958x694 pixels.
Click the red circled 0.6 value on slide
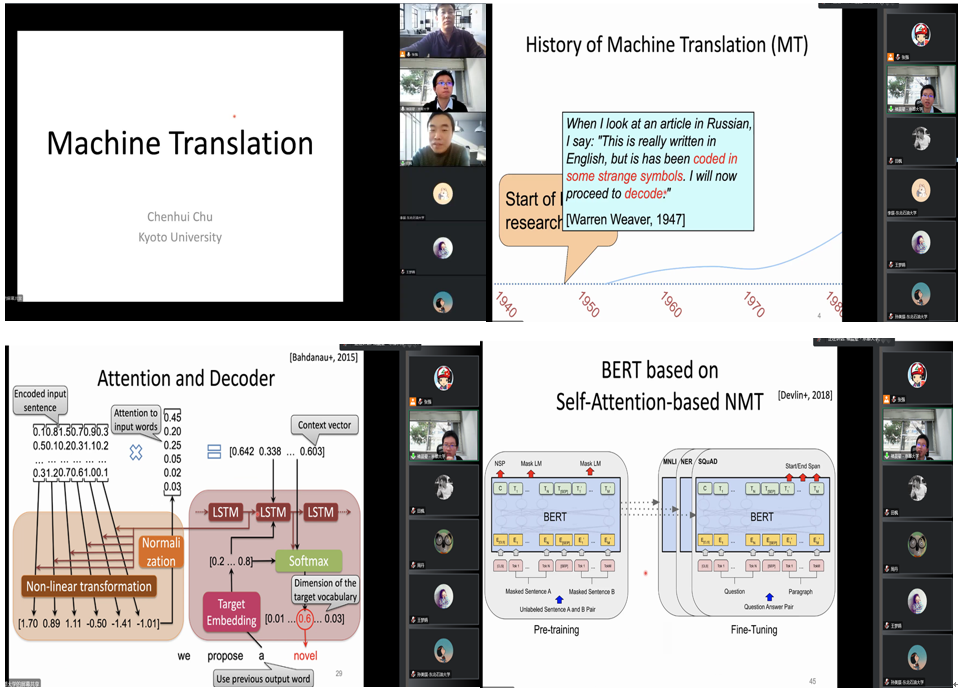point(303,618)
